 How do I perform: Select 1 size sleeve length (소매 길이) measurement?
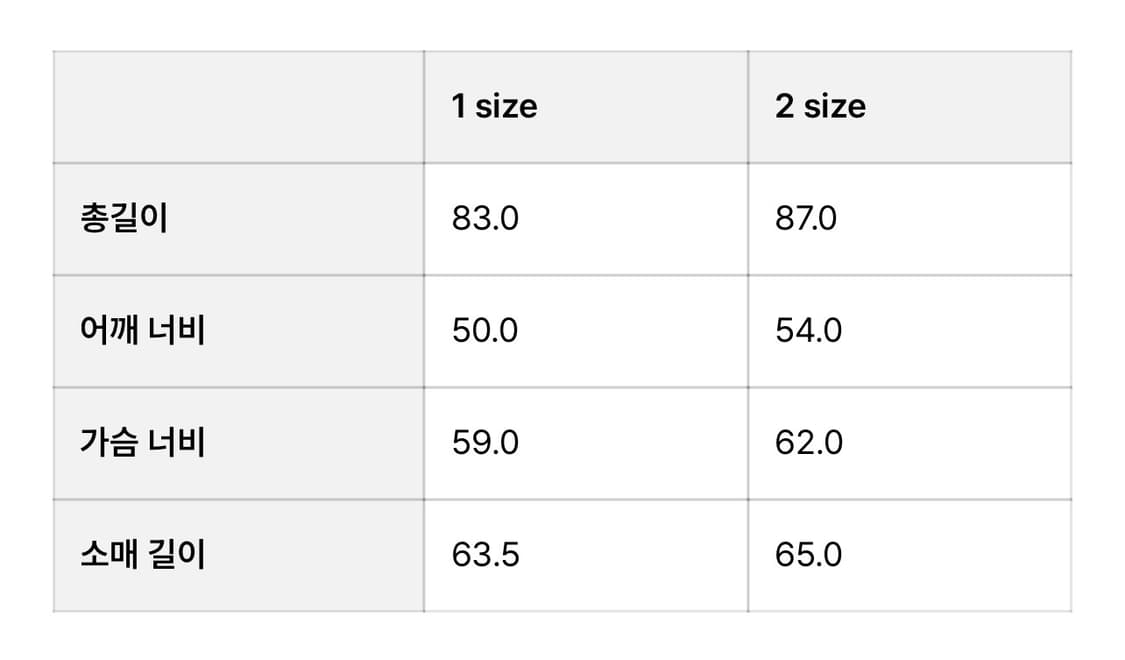pyautogui.click(x=485, y=554)
